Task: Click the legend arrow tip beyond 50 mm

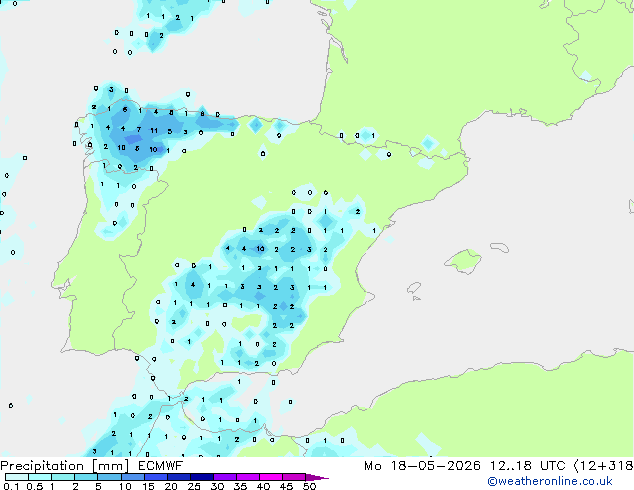Action: coord(317,477)
